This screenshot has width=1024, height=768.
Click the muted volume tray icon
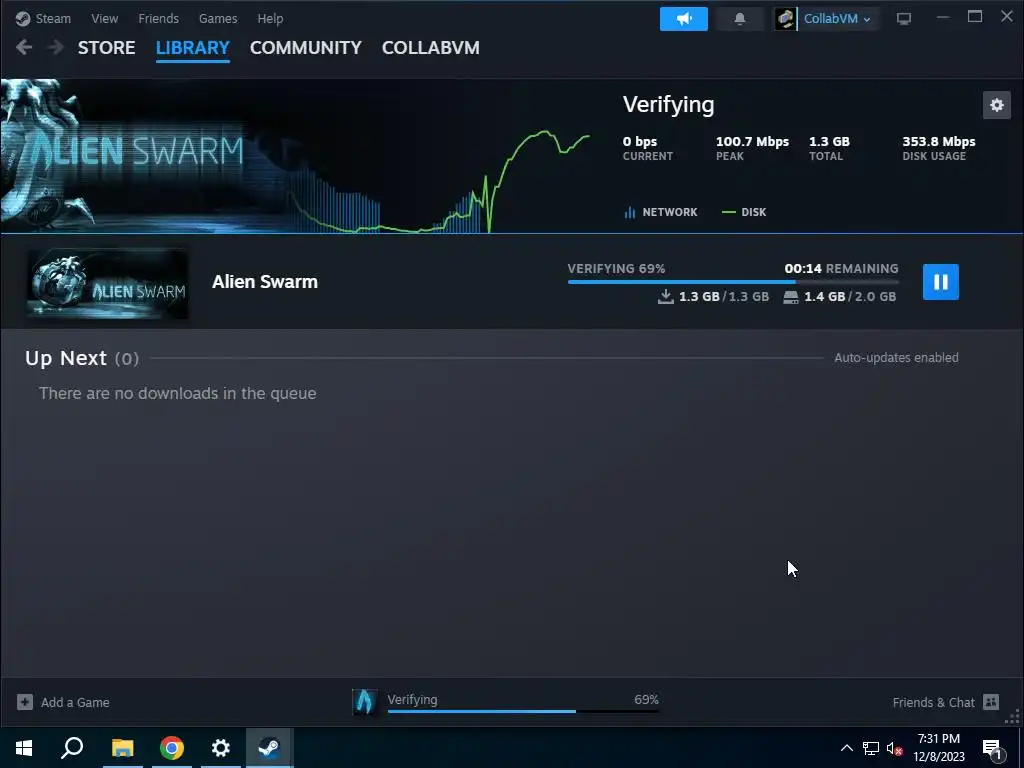(x=894, y=748)
